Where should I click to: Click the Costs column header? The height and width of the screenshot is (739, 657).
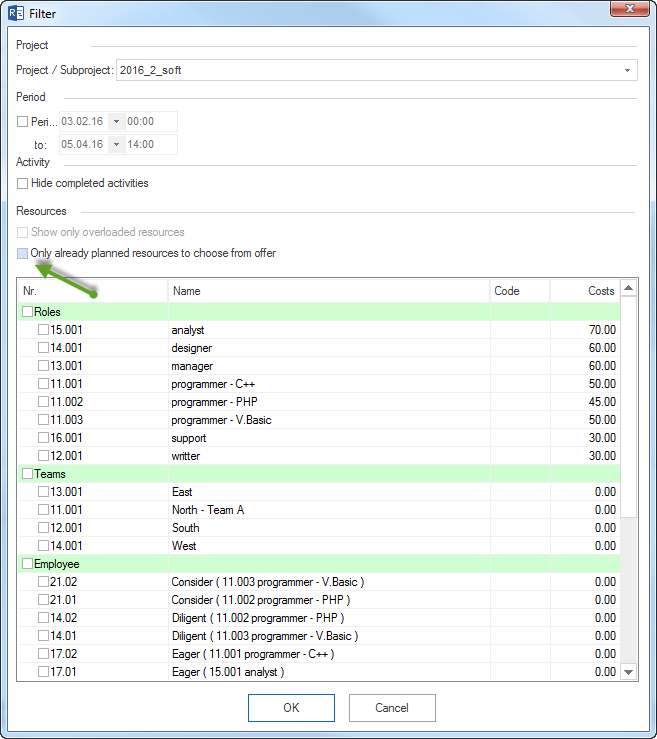pyautogui.click(x=585, y=291)
